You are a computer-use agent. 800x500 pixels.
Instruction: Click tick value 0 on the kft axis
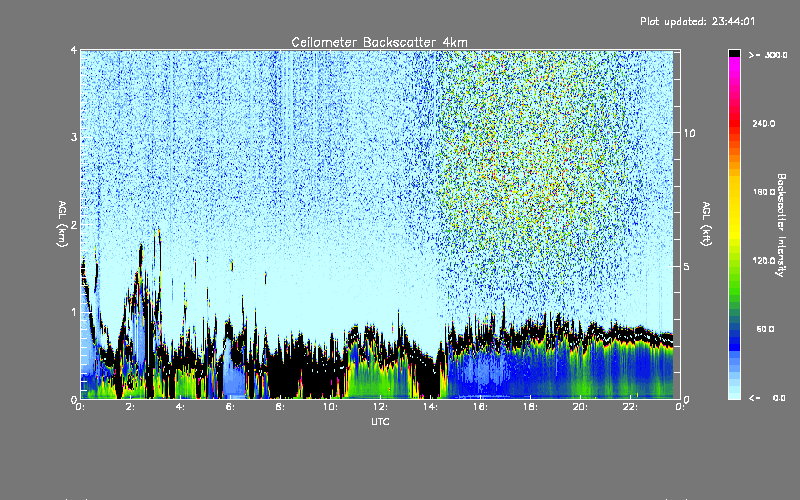[x=686, y=399]
